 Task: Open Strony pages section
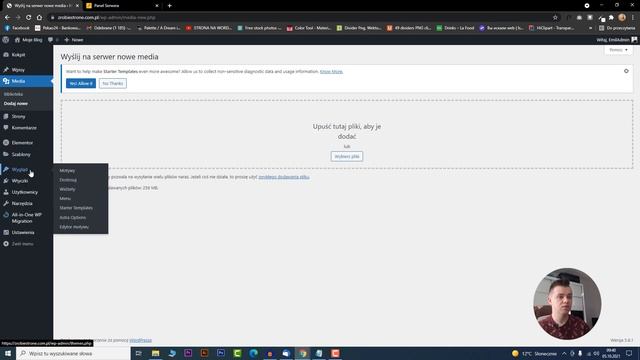coord(18,116)
